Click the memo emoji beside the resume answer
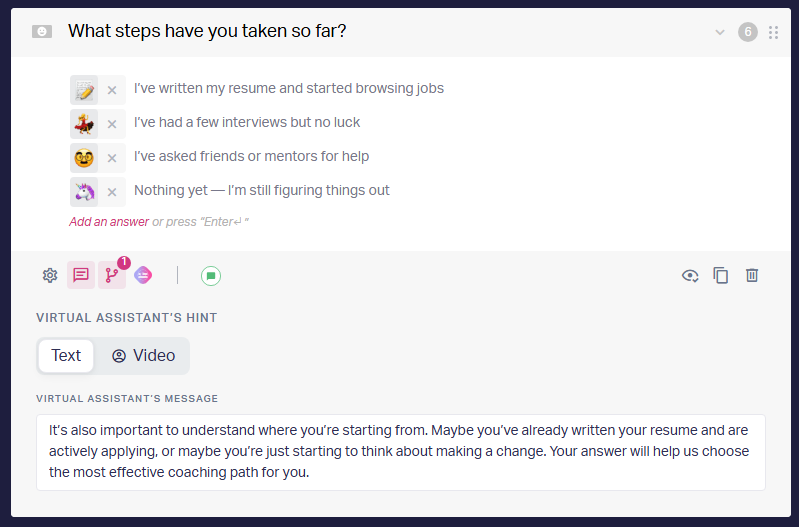 pyautogui.click(x=84, y=90)
